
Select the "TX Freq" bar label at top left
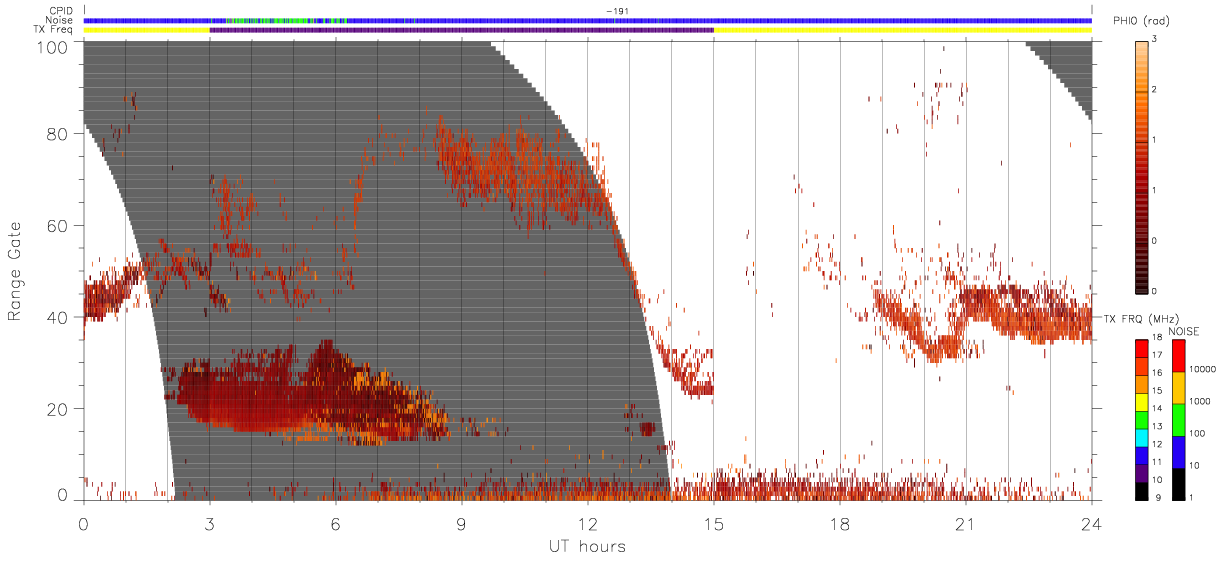[x=55, y=30]
